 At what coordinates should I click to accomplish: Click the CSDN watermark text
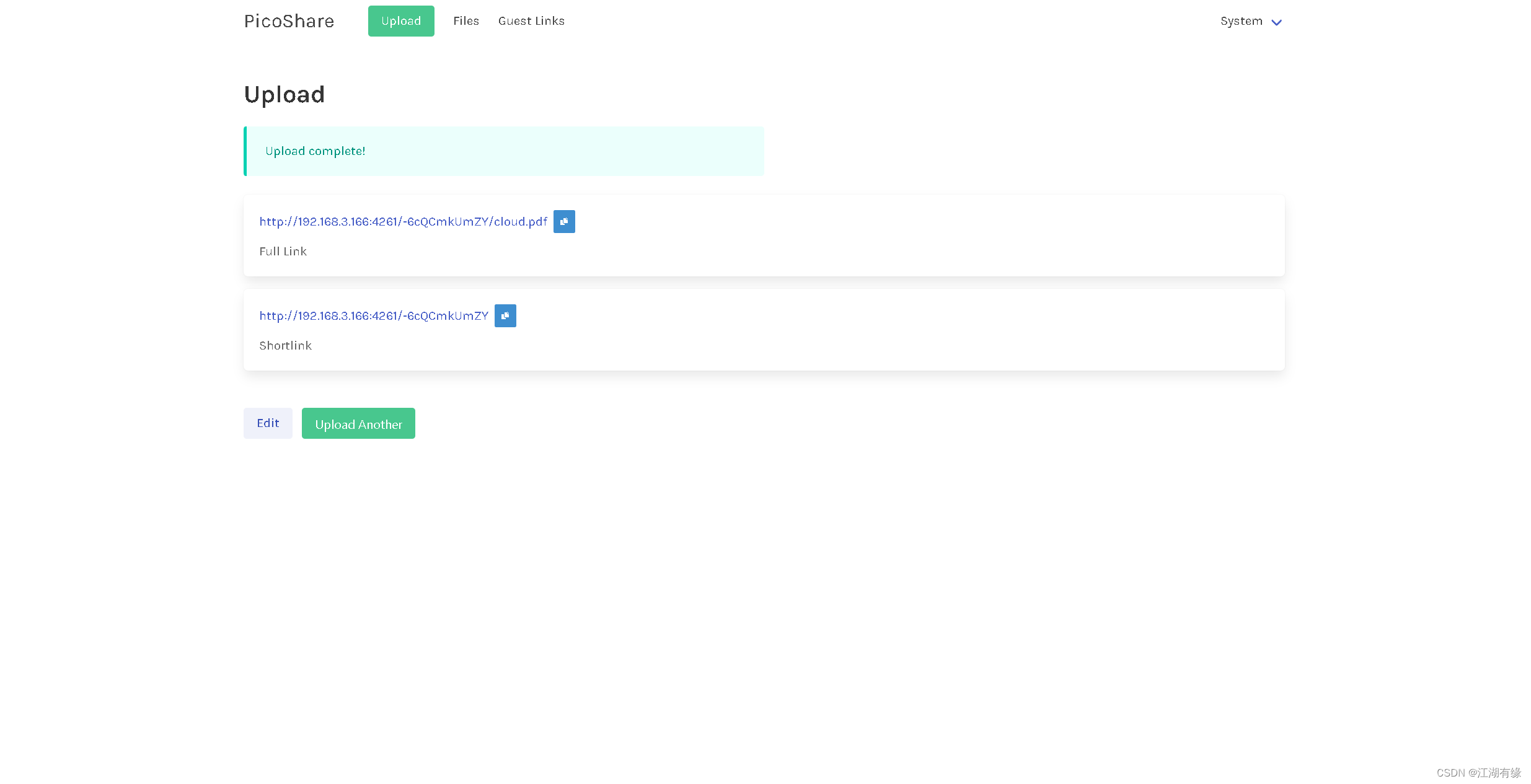1478,773
